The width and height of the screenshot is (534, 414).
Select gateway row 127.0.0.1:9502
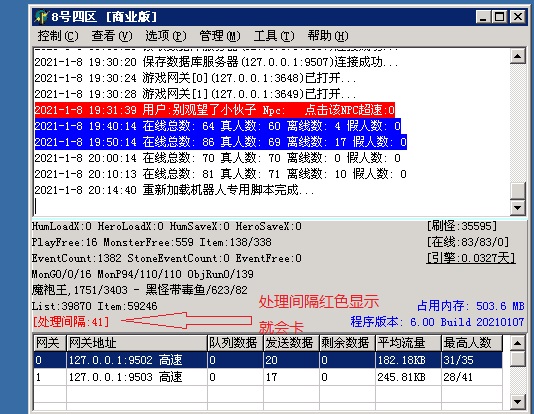268,360
